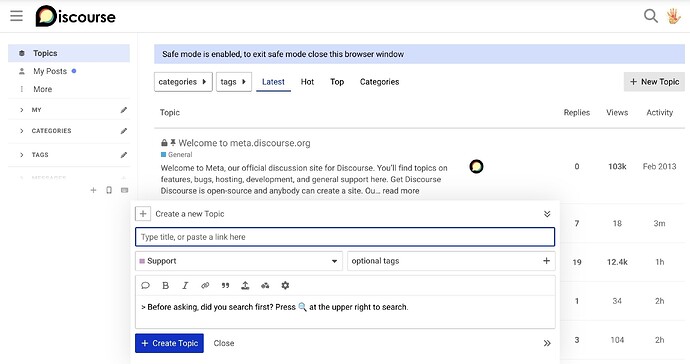Open the user avatar menu
The width and height of the screenshot is (690, 364).
pos(673,16)
